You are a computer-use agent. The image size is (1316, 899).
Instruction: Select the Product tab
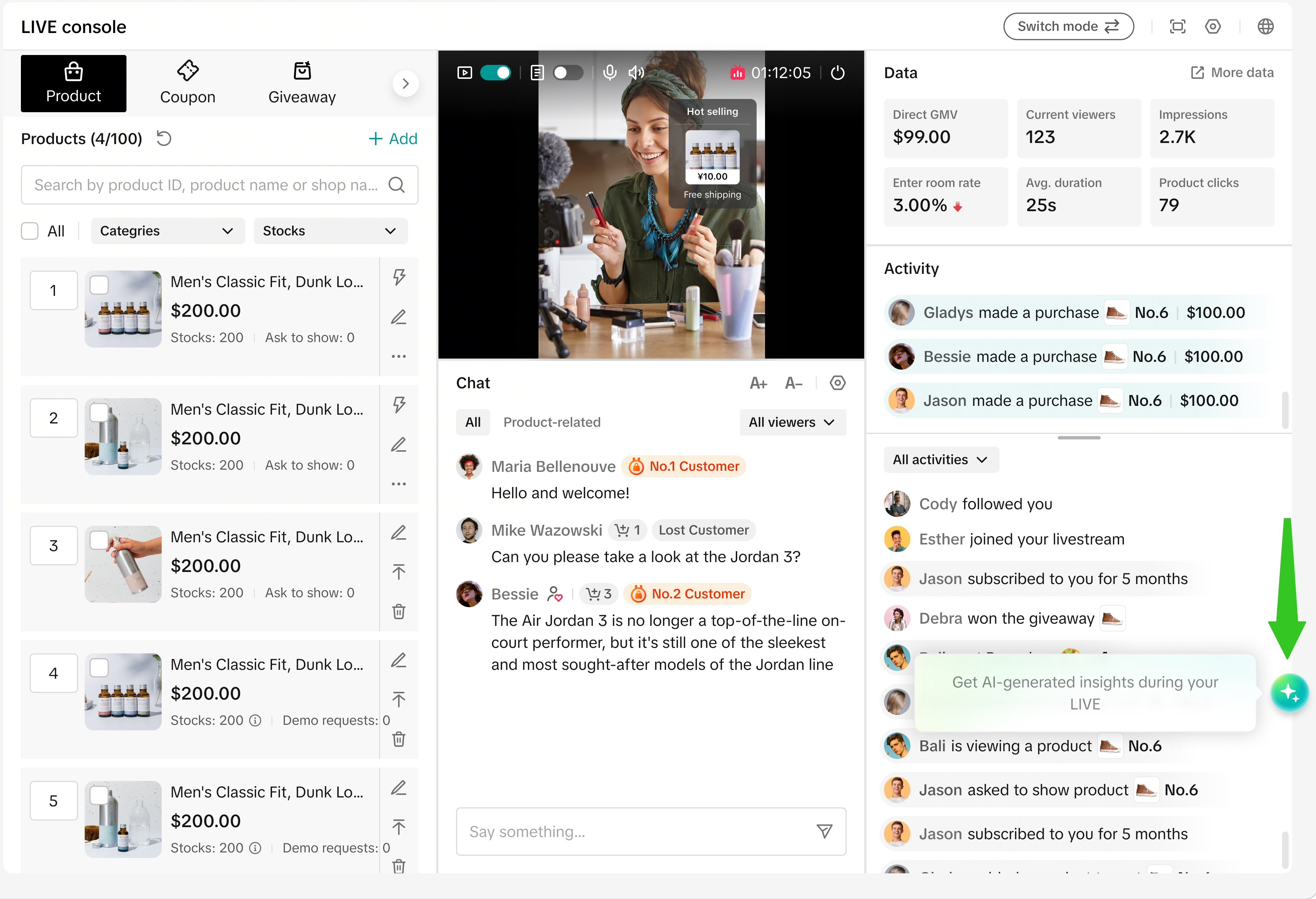click(x=74, y=83)
